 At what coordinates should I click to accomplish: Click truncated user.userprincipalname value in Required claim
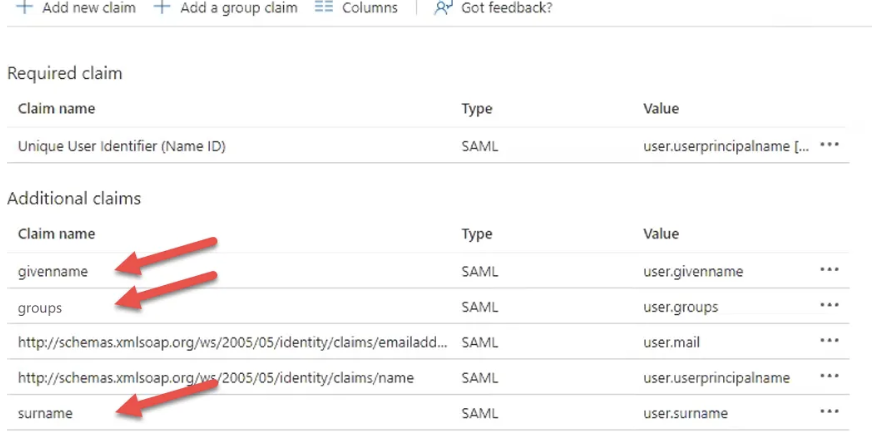pyautogui.click(x=726, y=146)
